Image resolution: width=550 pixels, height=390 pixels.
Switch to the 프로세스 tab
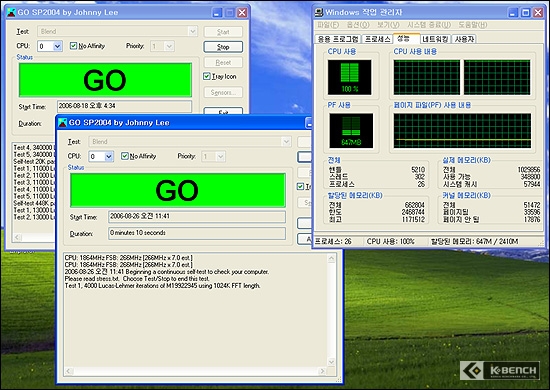(377, 39)
